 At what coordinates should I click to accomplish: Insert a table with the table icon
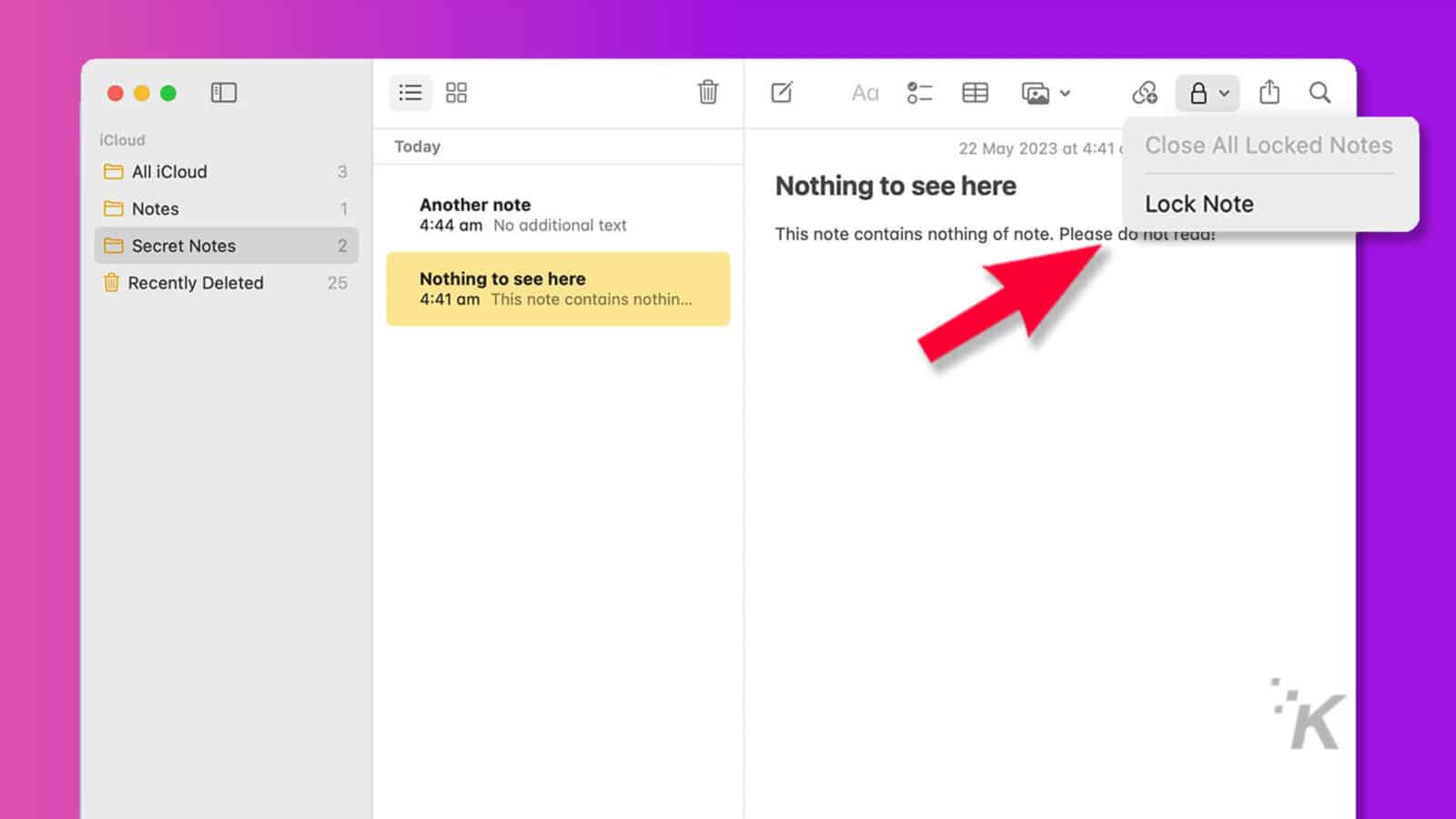pyautogui.click(x=974, y=92)
